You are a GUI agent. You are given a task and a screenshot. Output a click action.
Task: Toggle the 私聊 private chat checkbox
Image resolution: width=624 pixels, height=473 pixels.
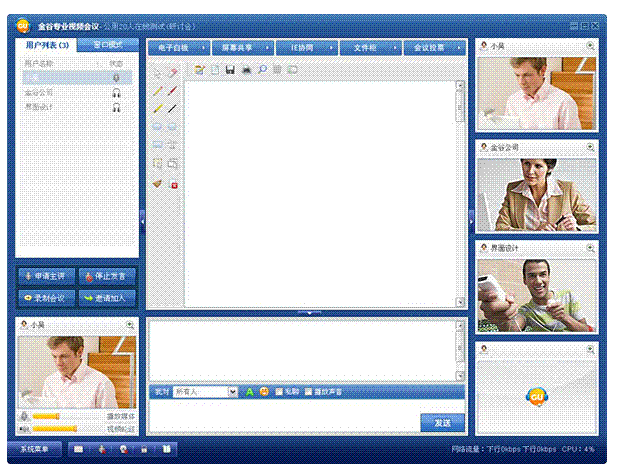click(x=279, y=392)
